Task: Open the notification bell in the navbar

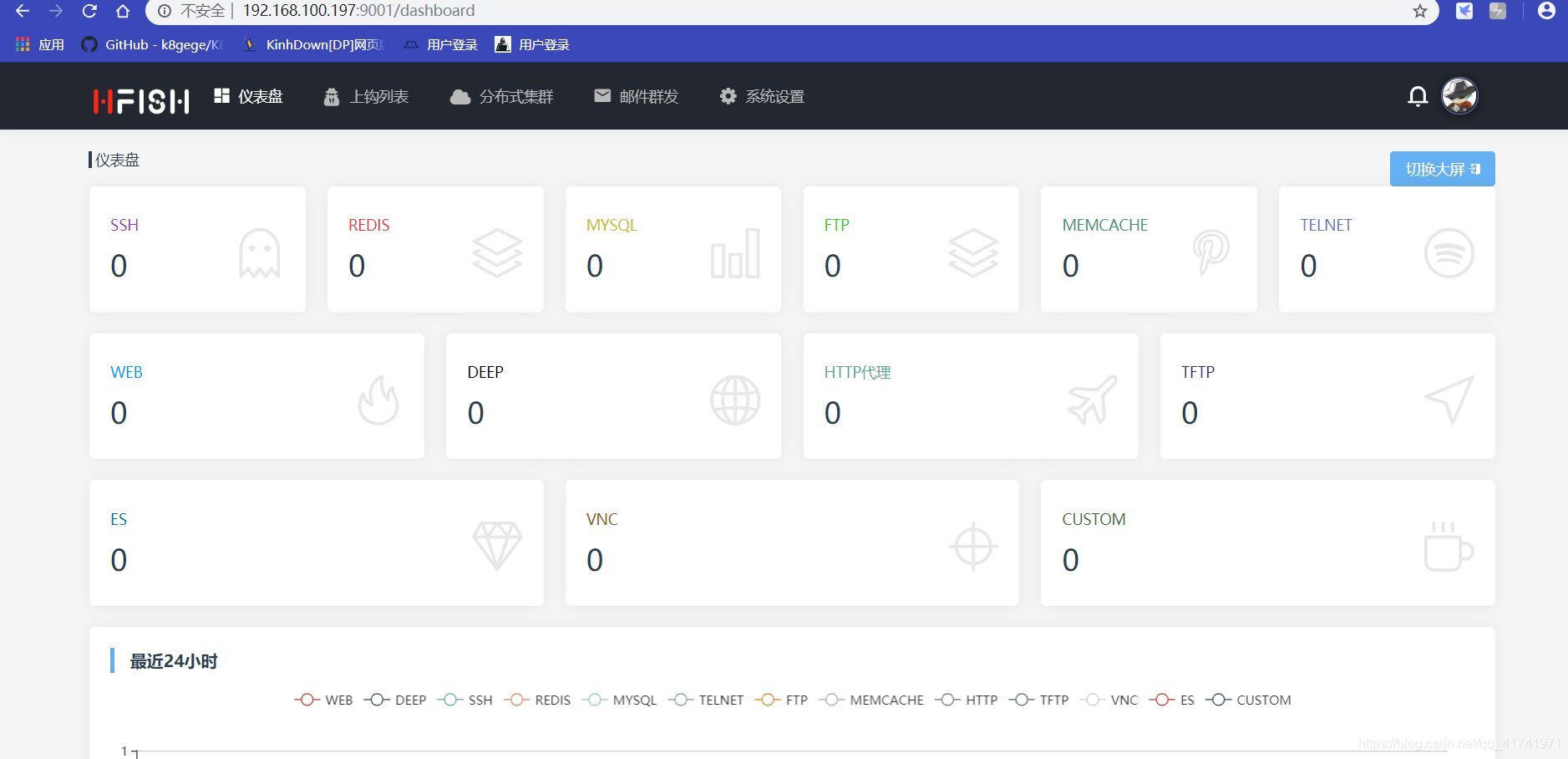Action: 1418,96
